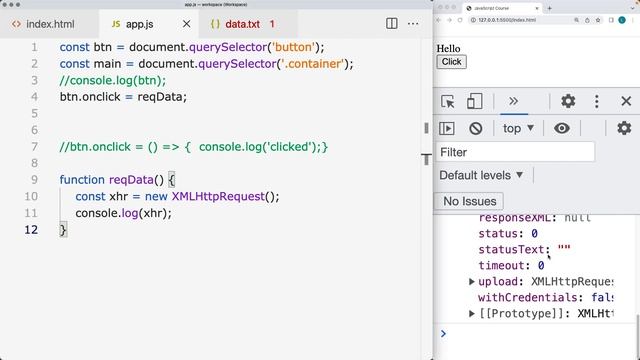
Task: Click the browser address bar URL
Action: [x=507, y=20]
